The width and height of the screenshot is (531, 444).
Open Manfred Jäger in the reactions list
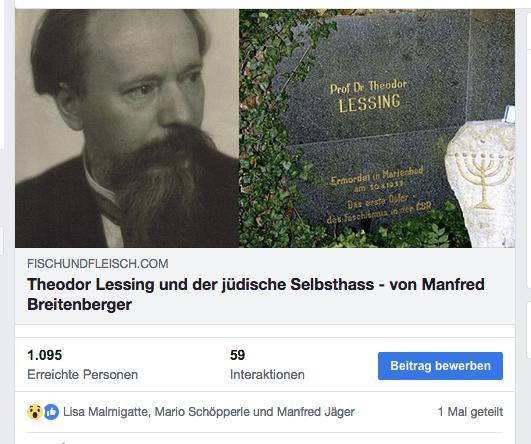pos(316,412)
